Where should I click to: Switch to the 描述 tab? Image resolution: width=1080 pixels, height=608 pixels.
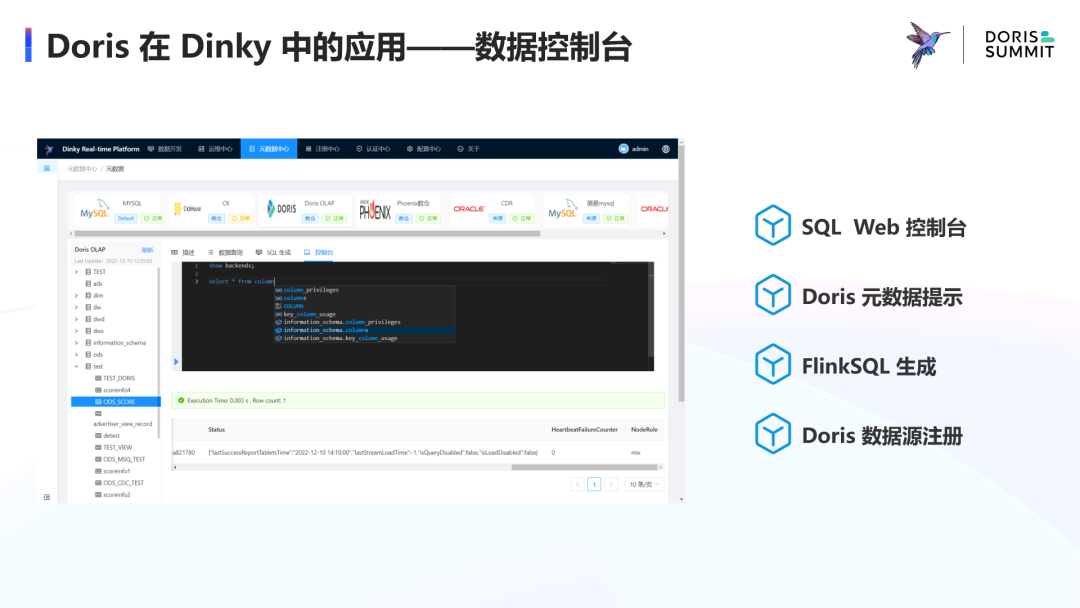[x=183, y=253]
